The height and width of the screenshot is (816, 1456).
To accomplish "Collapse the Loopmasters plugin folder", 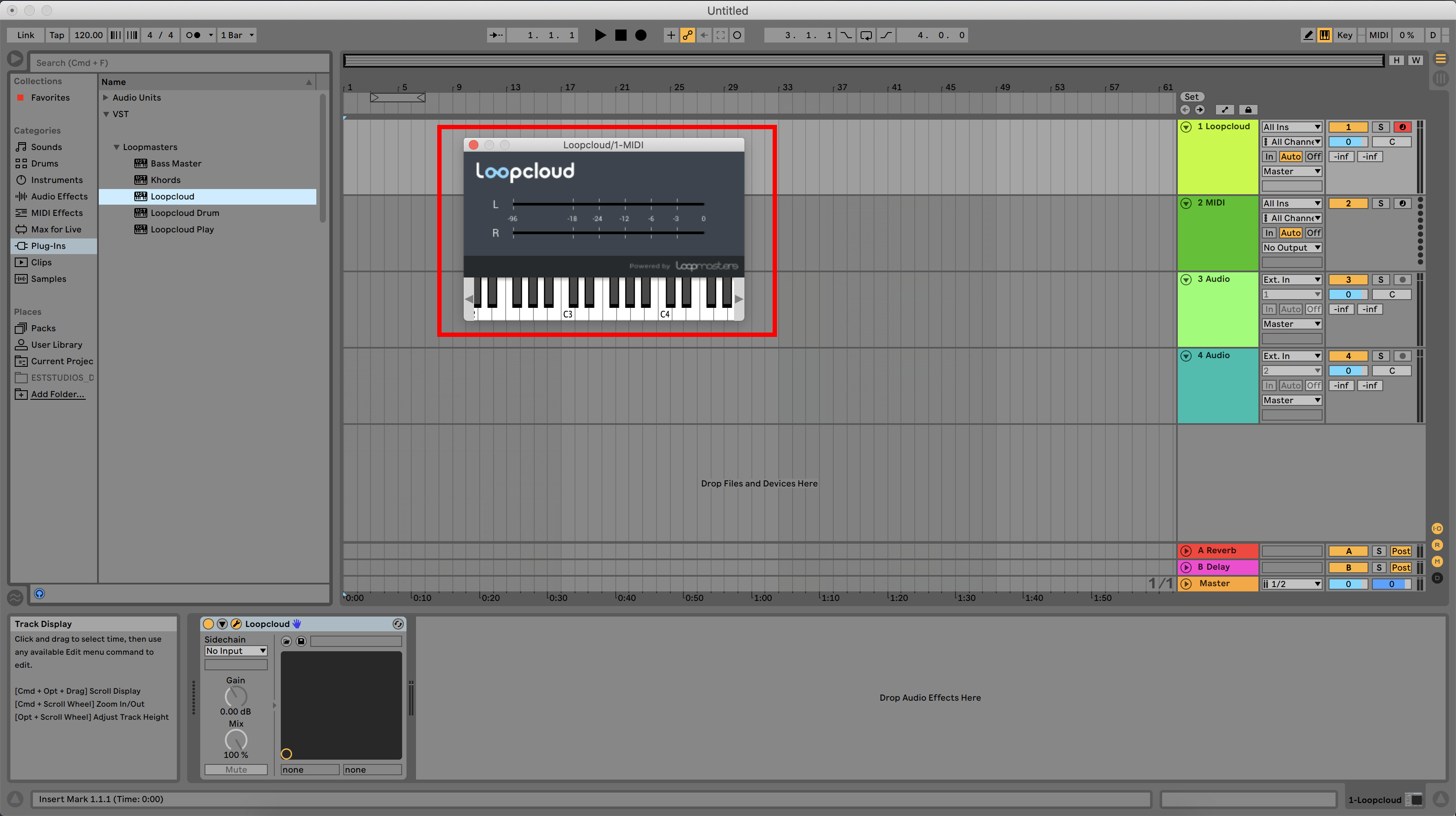I will (117, 147).
